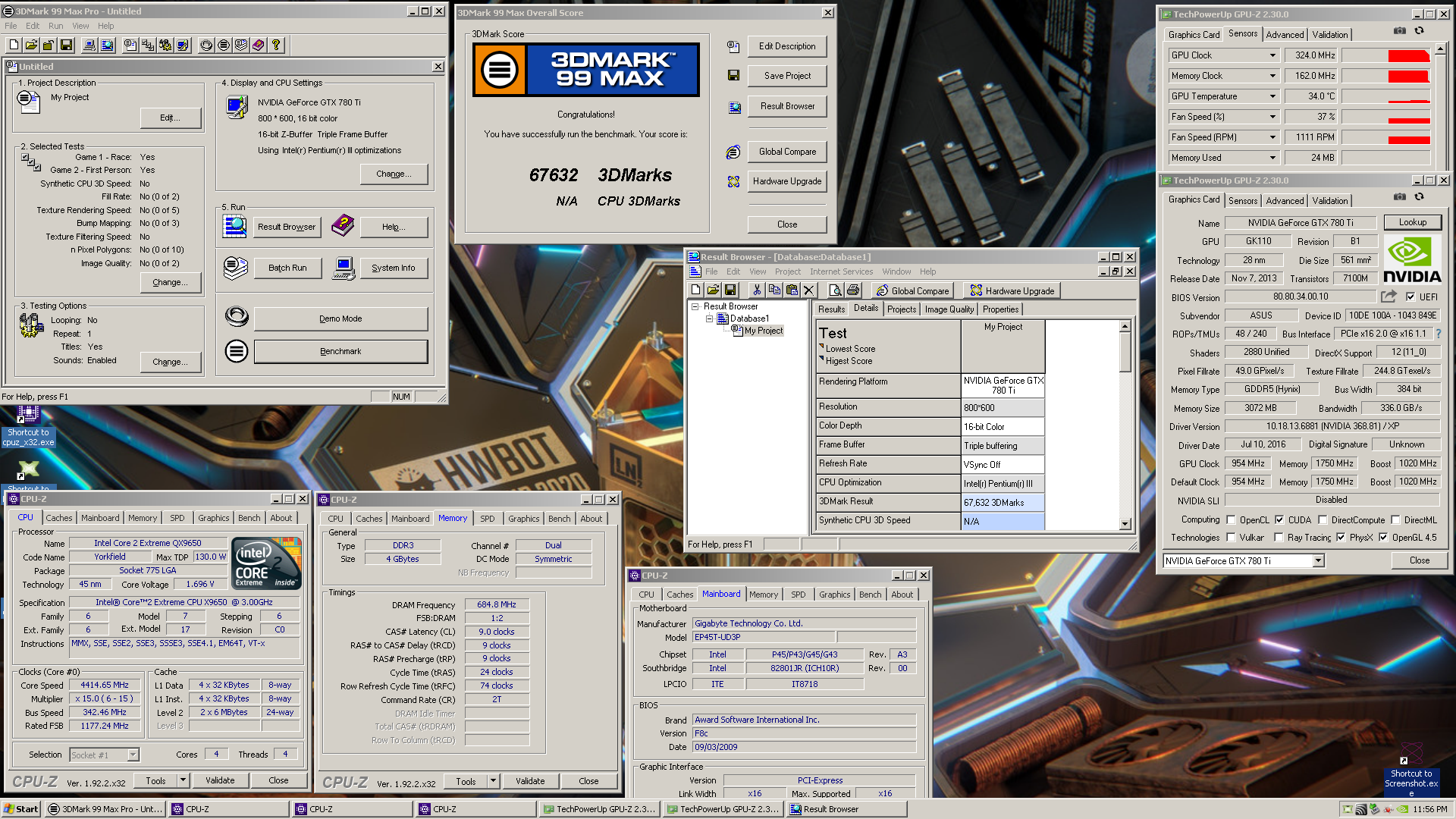Open Internet Services menu in Result Browser
The image size is (1456, 819).
click(x=841, y=271)
